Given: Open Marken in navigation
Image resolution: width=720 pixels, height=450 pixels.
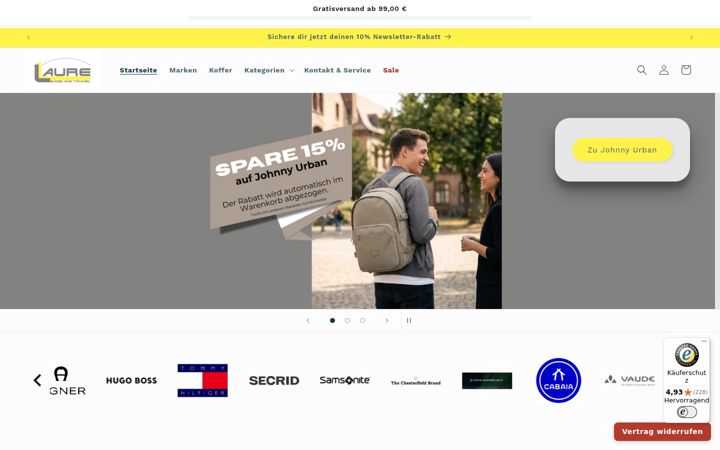Looking at the screenshot, I should click(183, 70).
